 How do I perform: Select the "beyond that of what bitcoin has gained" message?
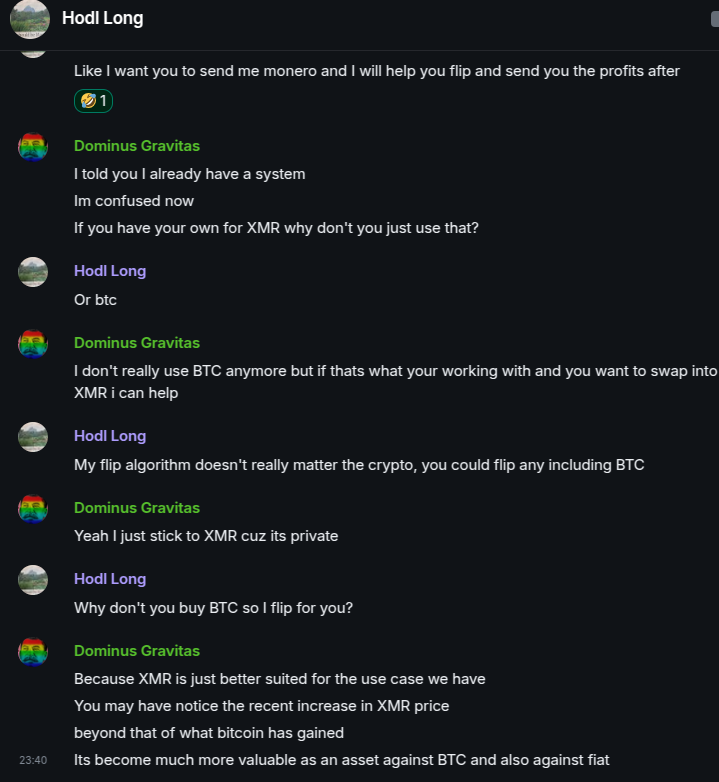pos(209,733)
